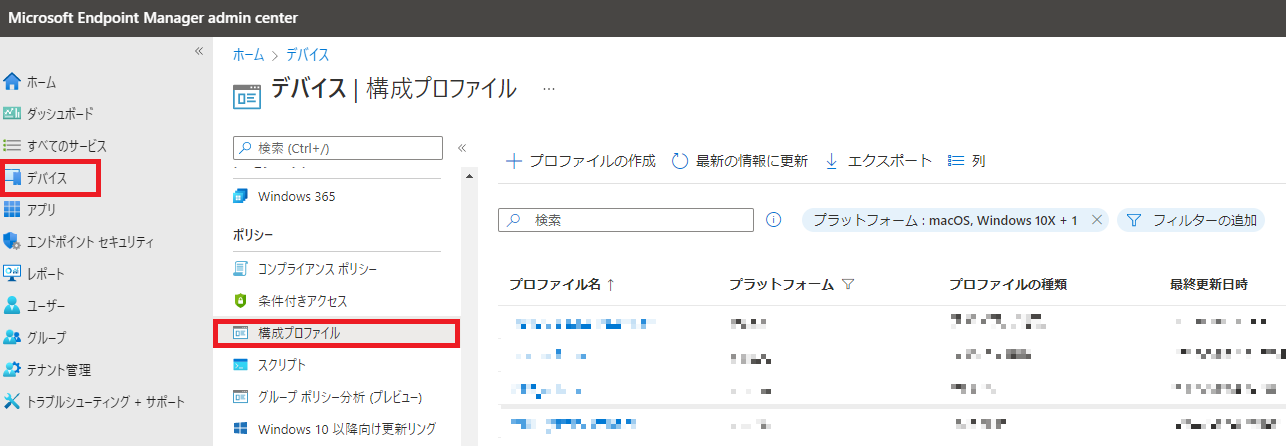Focus the profile list 検索 field

626,220
